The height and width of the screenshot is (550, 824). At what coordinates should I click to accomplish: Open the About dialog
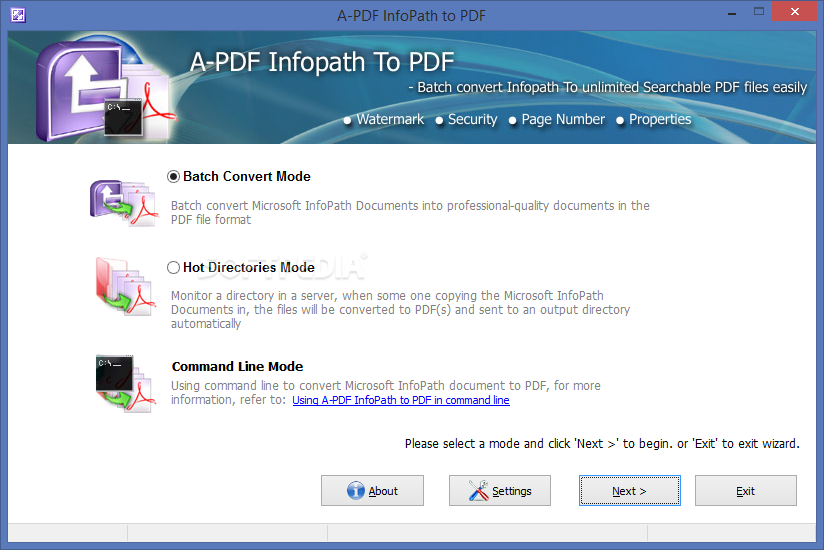point(372,491)
